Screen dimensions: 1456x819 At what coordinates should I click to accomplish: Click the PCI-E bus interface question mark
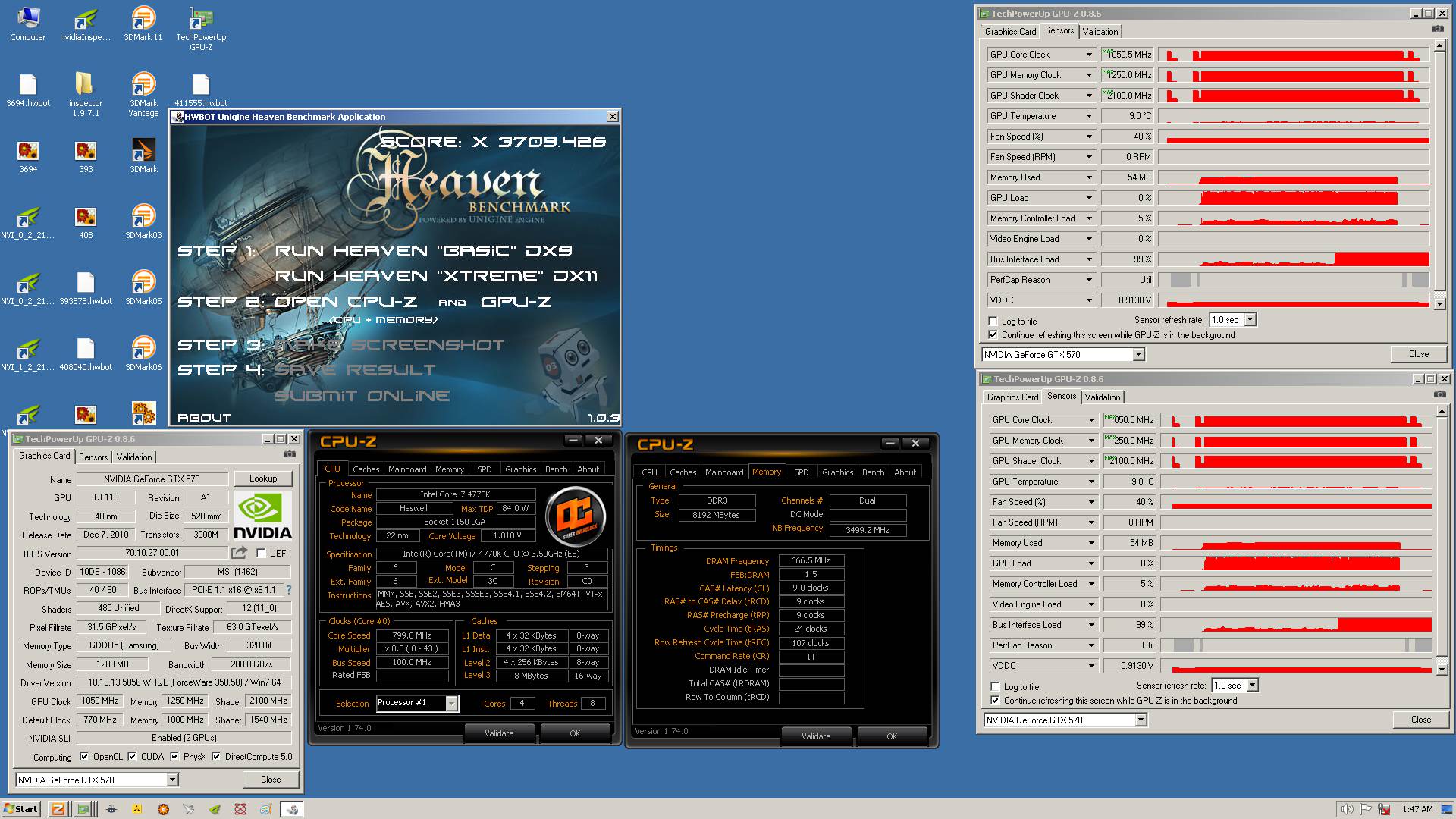[x=288, y=590]
